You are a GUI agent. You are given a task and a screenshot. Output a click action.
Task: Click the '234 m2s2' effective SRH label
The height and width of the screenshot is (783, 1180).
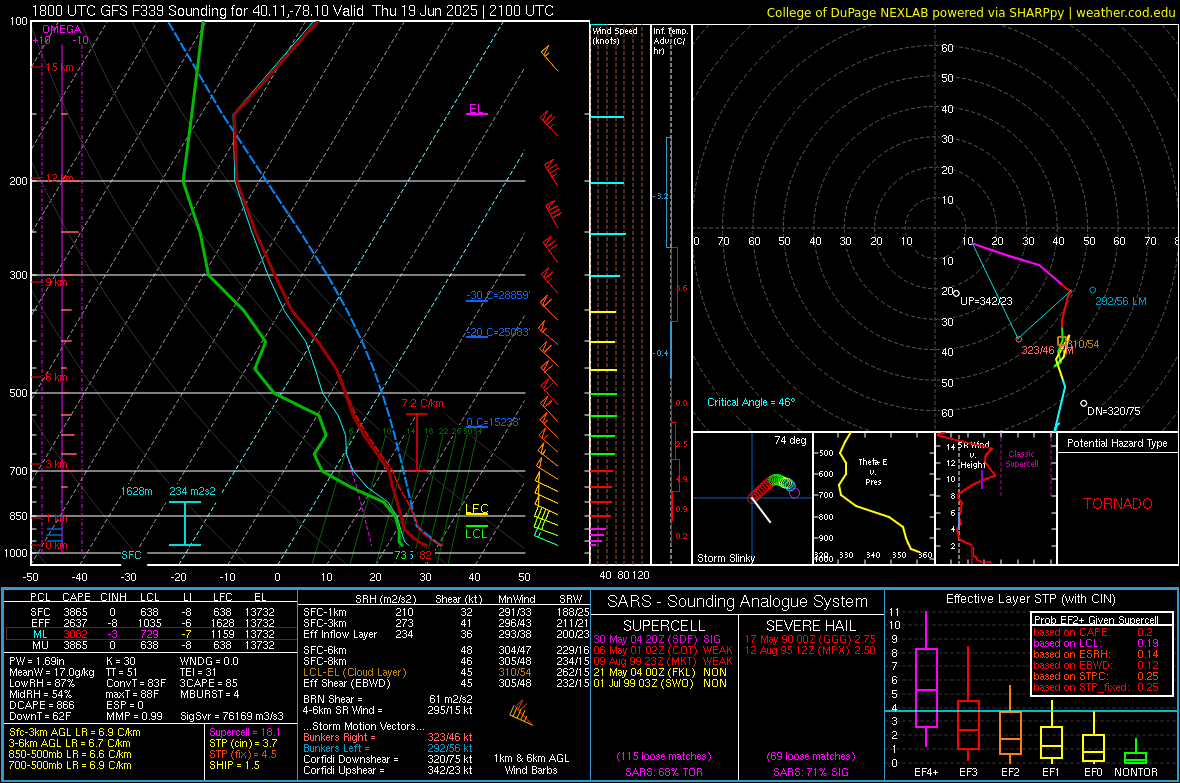tap(192, 491)
